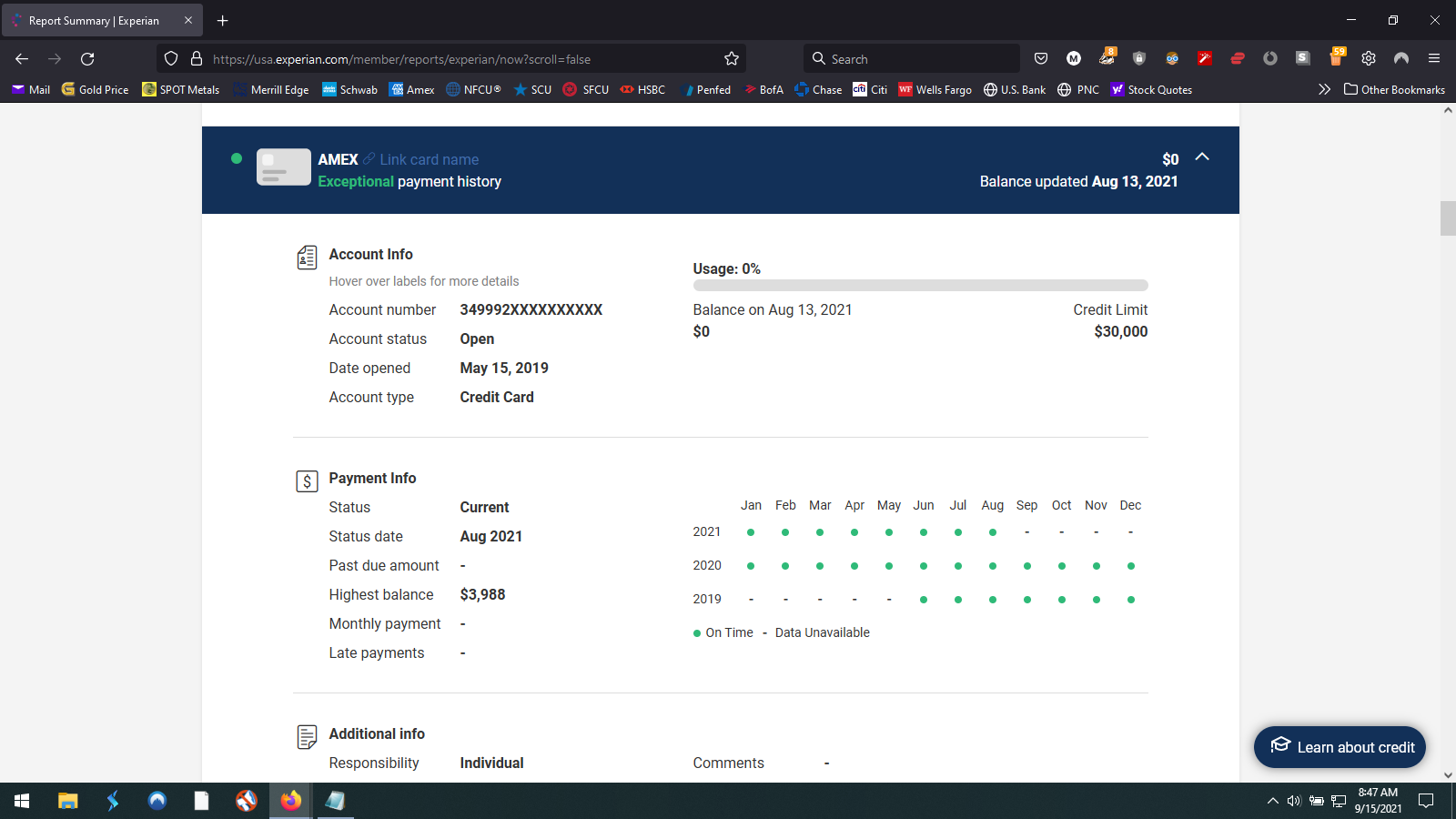This screenshot has width=1456, height=819.
Task: Click the Link card name link
Action: pos(428,159)
